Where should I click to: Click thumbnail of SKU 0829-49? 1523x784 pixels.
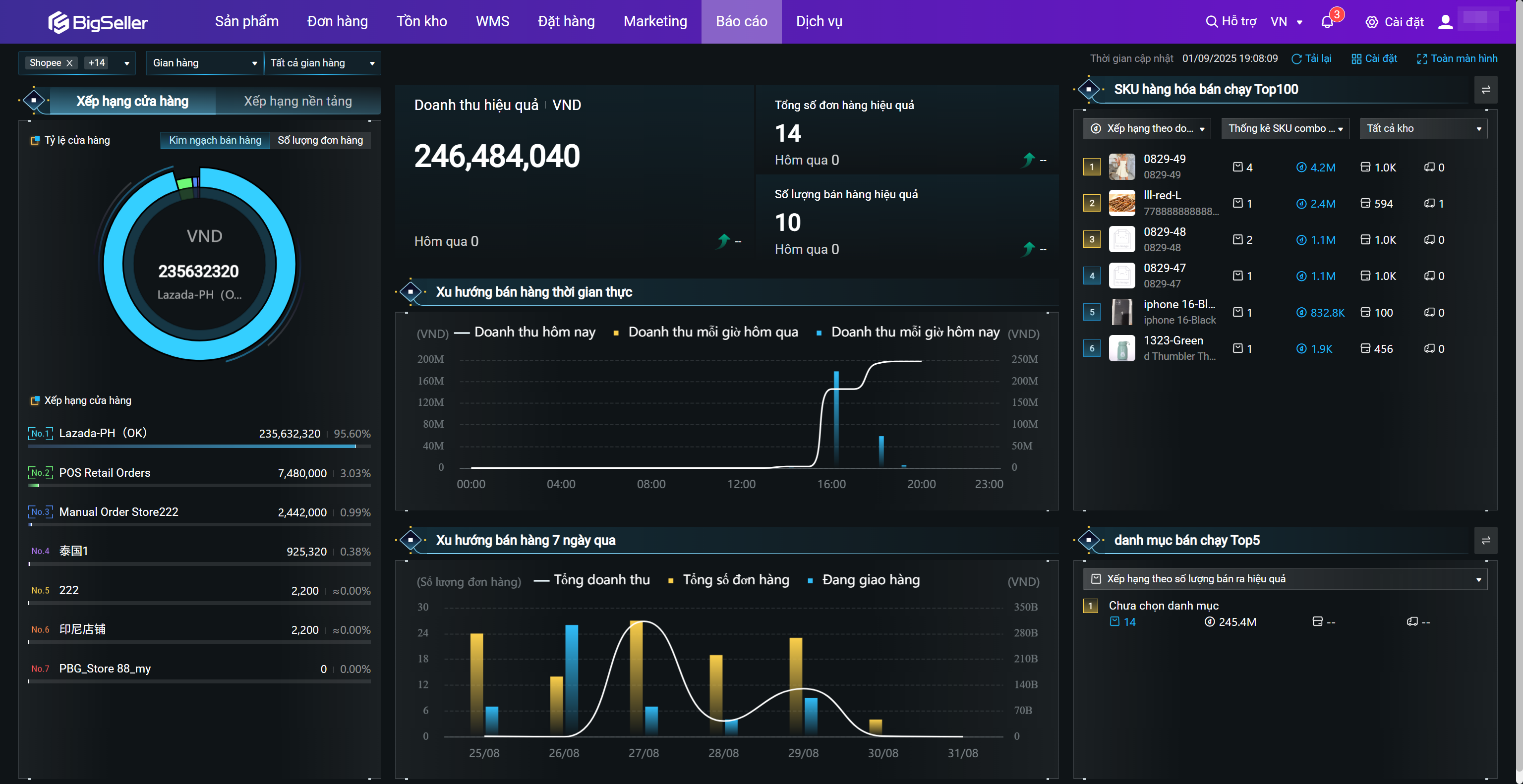[1121, 167]
